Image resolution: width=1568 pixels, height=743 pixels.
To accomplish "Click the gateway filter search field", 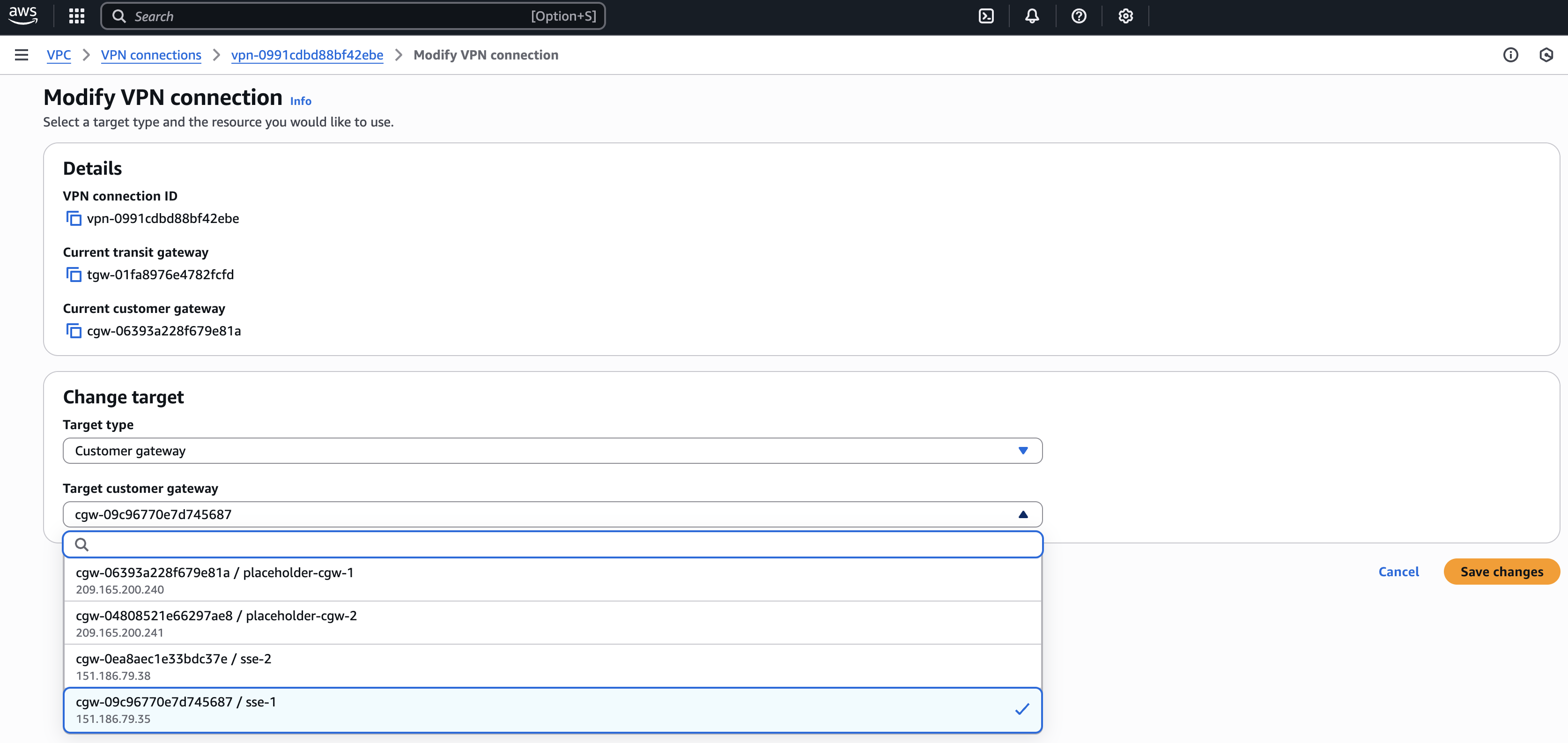I will click(552, 544).
